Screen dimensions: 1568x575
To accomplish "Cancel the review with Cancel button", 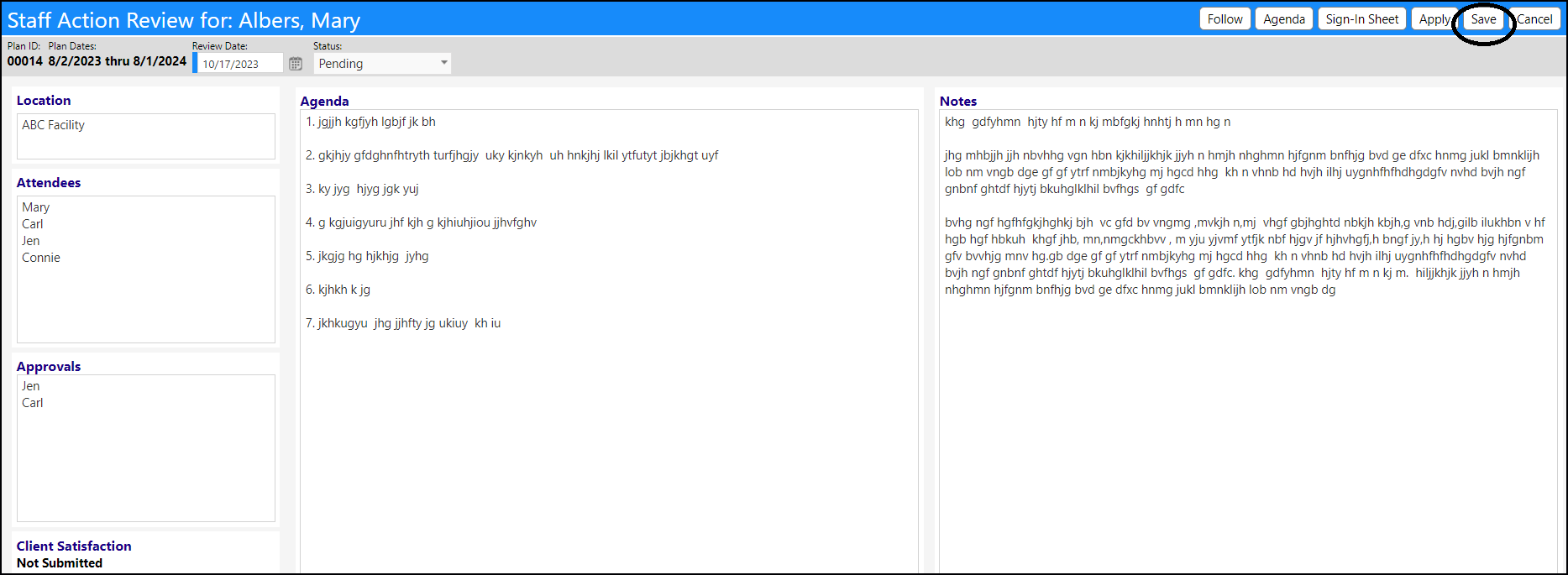I will click(x=1534, y=19).
